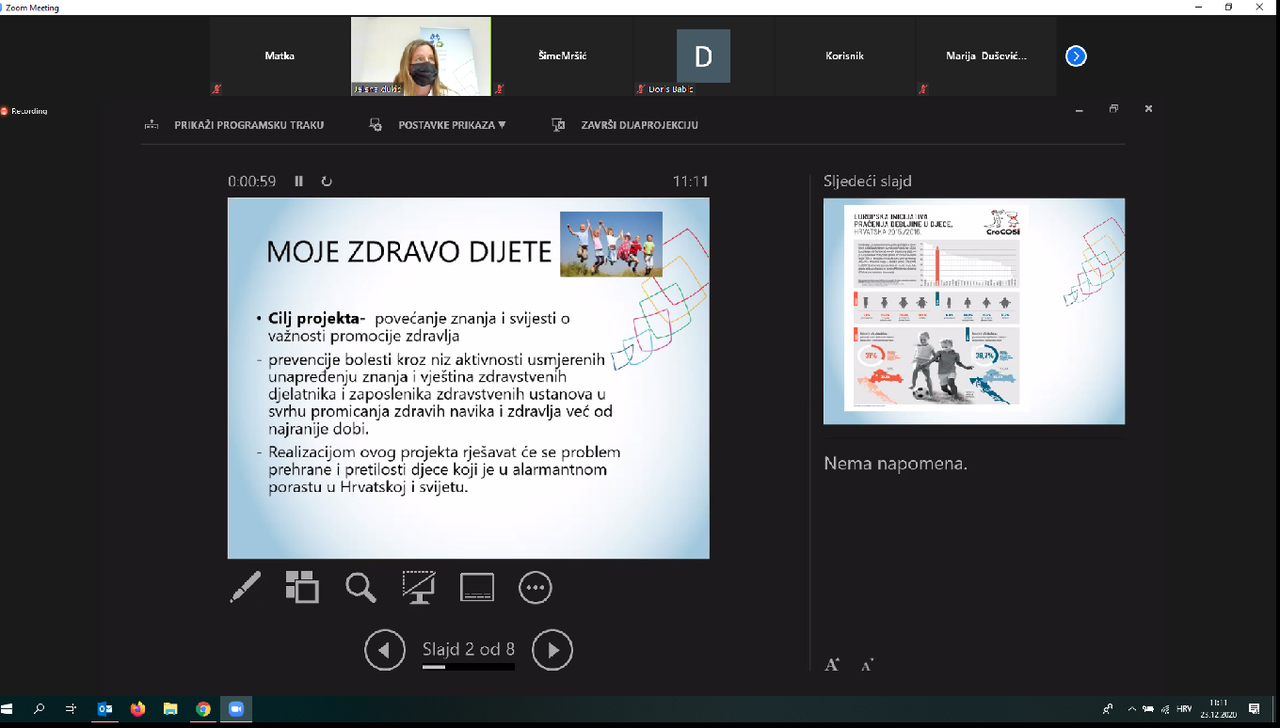Show hidden system tray icons chevron

pos(1131,709)
